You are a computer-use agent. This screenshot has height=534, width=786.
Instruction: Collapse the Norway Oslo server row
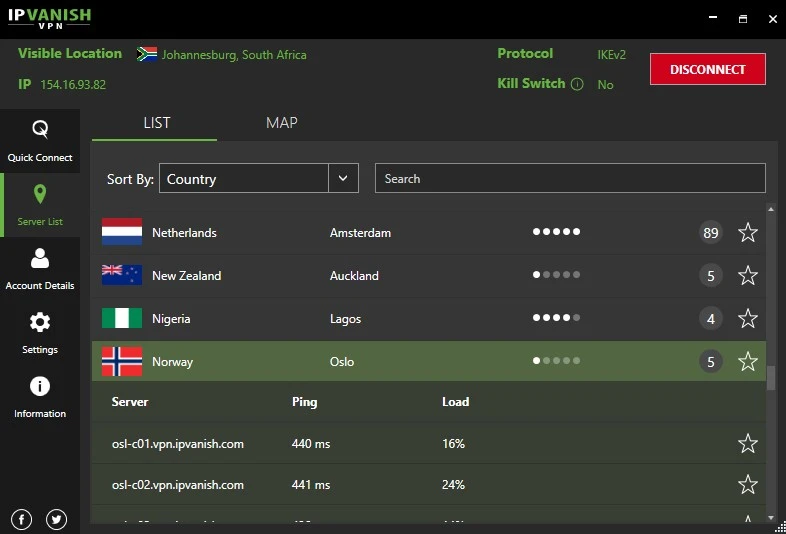tap(400, 362)
